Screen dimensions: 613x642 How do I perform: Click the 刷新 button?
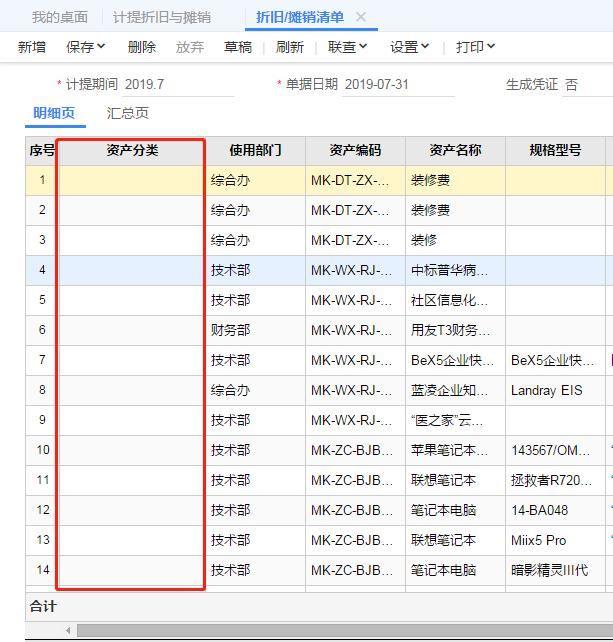pyautogui.click(x=290, y=47)
